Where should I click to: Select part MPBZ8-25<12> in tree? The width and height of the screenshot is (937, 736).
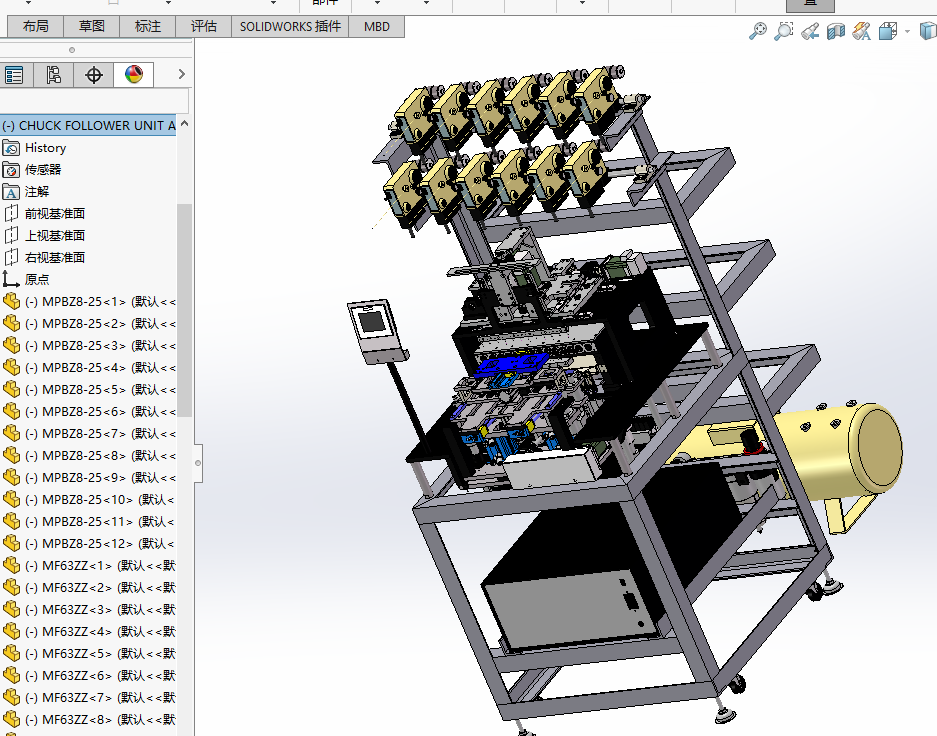point(88,544)
